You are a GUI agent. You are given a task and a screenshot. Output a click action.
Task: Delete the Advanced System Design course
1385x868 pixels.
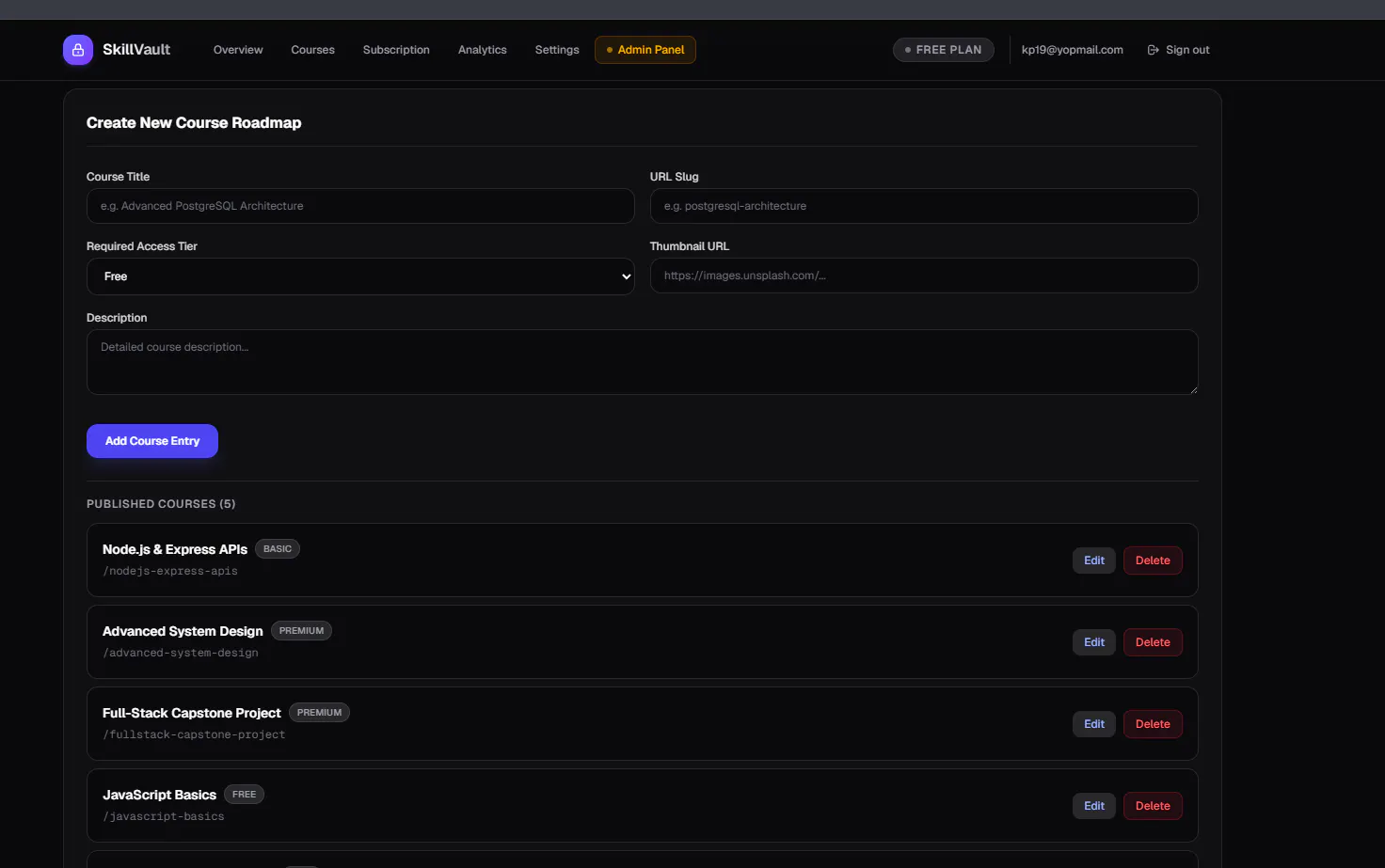1153,642
